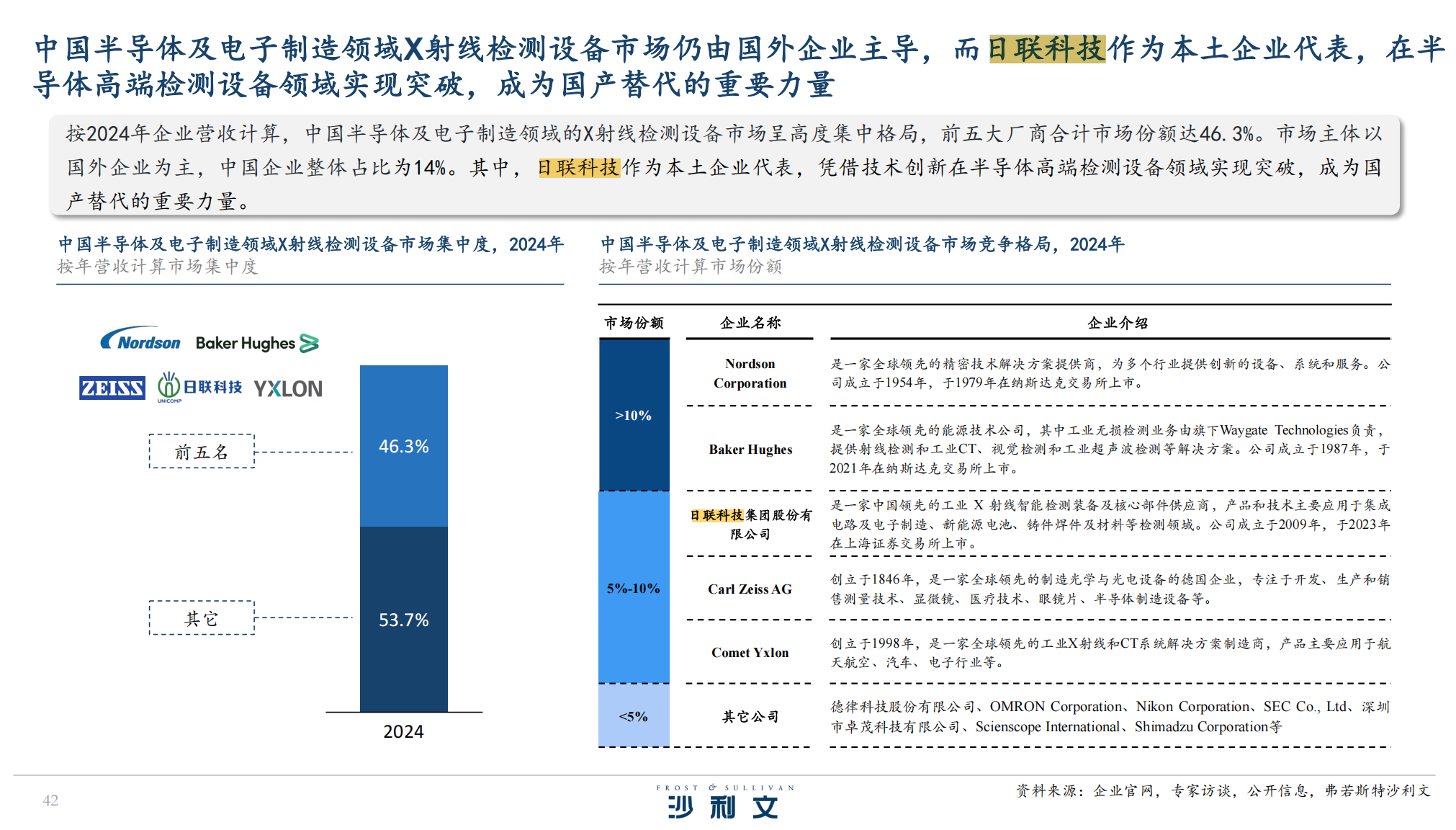This screenshot has width=1456, height=830.
Task: Click Carl Zeiss description starting 创立于1846年
Action: pos(1110,589)
